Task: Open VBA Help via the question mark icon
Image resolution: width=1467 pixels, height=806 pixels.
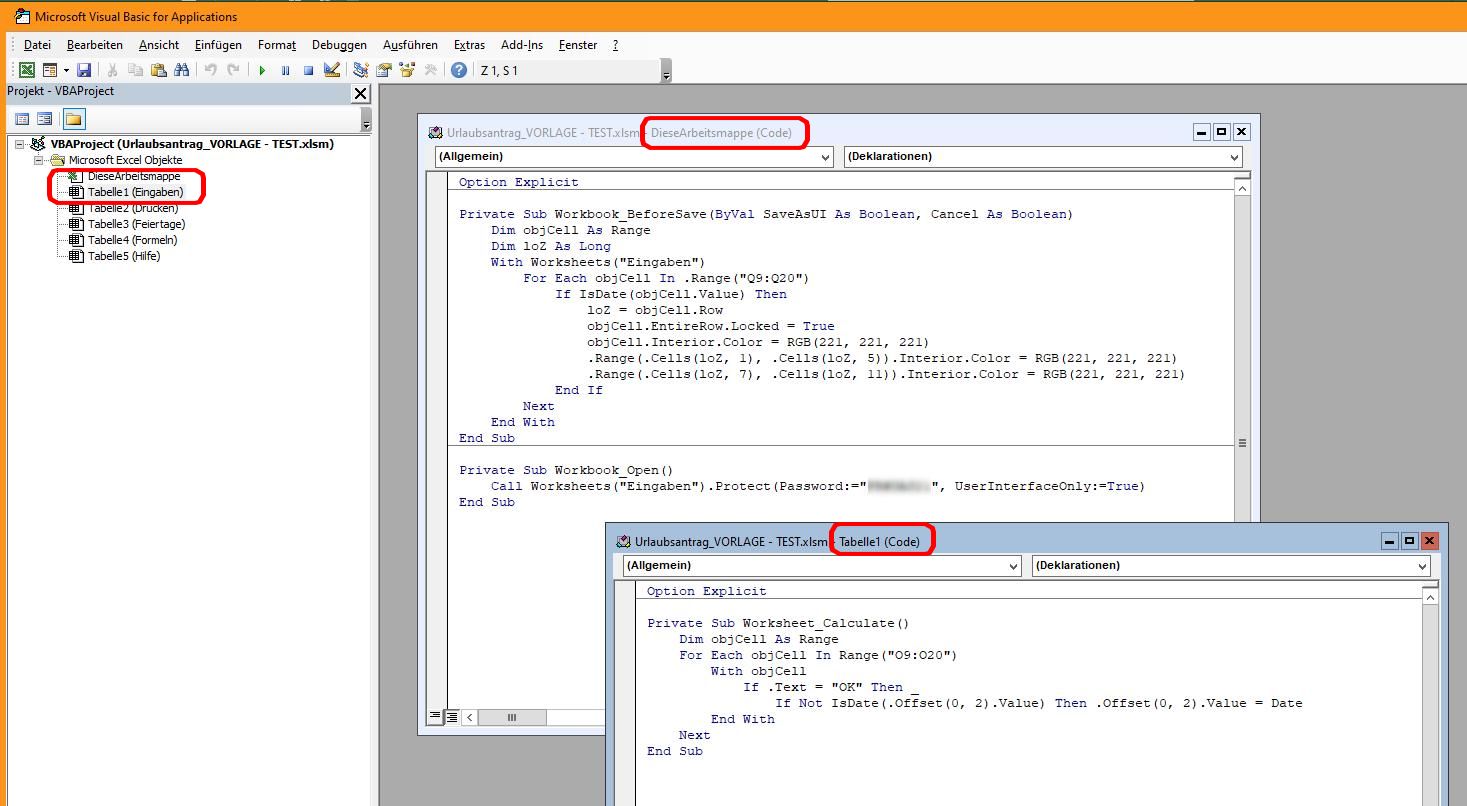Action: click(x=459, y=70)
